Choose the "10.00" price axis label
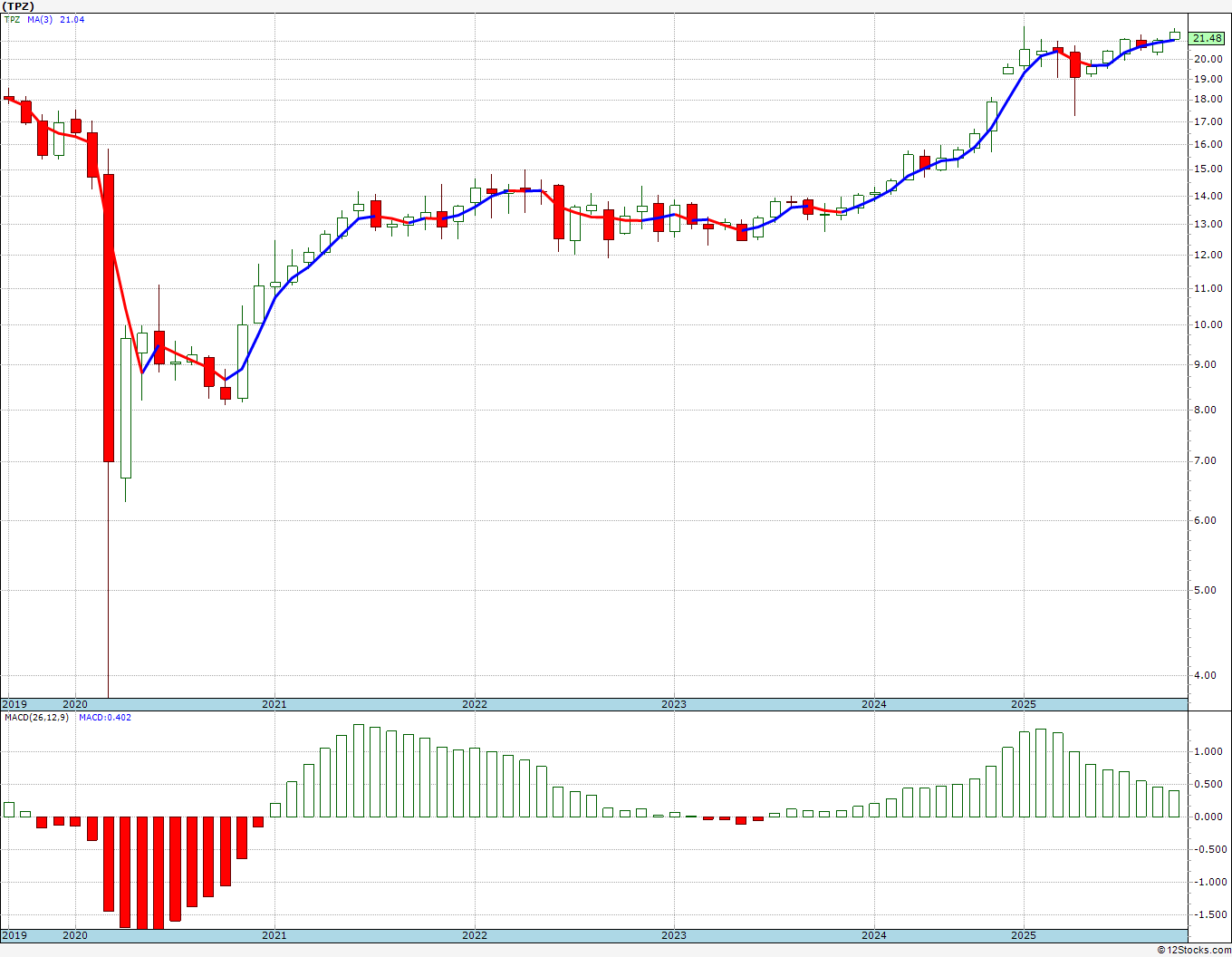1232x957 pixels. [x=1208, y=324]
